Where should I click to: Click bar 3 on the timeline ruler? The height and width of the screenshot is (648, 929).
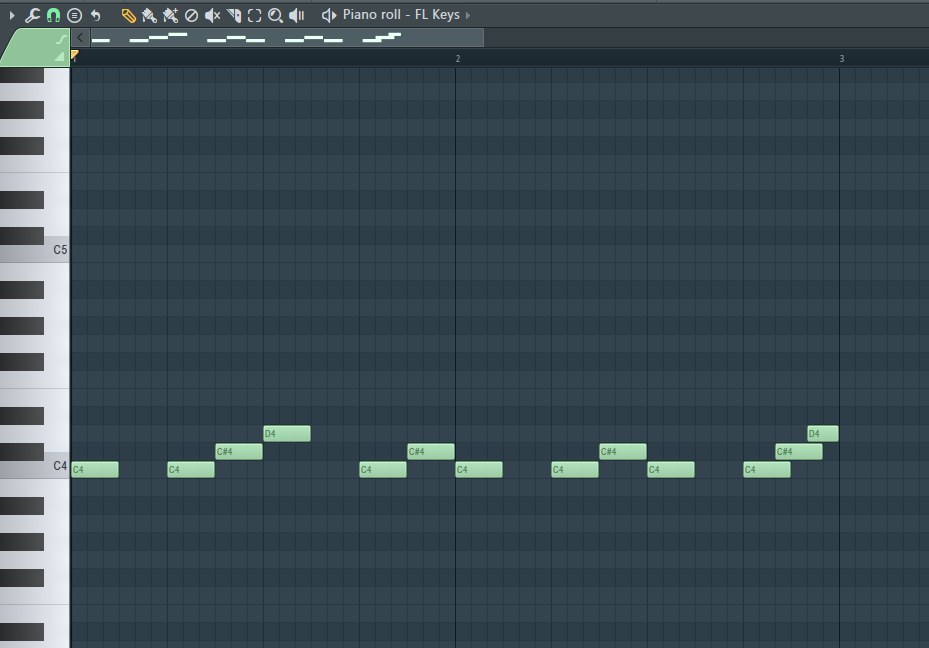click(x=842, y=59)
